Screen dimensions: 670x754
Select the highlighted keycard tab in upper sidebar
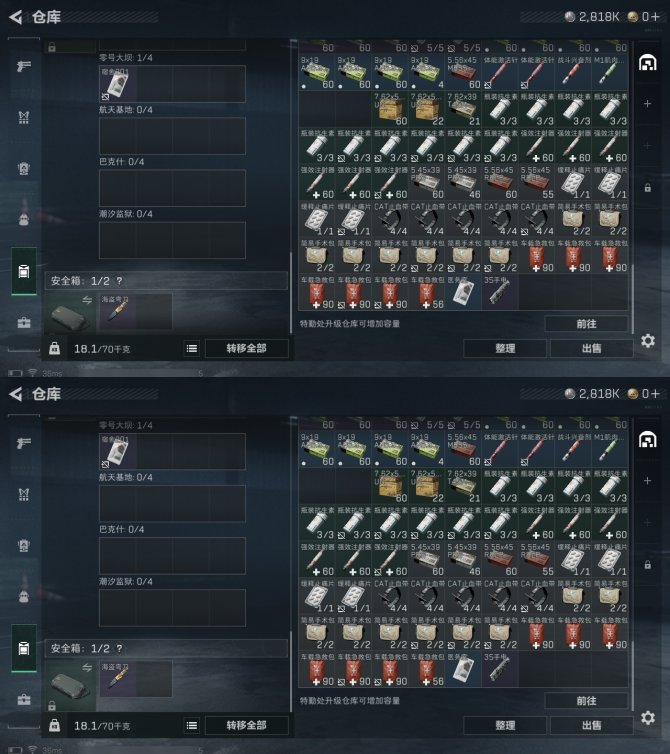(x=24, y=271)
